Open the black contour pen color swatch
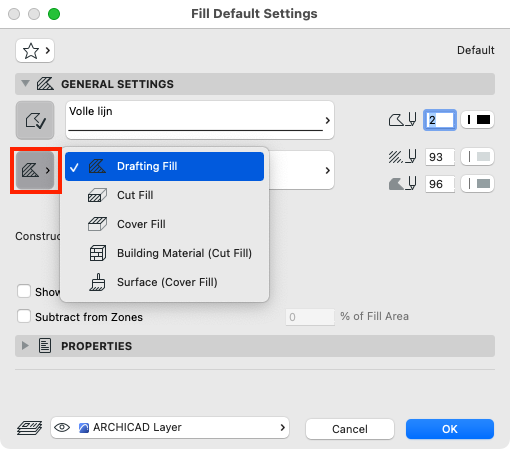This screenshot has width=510, height=449. [477, 120]
